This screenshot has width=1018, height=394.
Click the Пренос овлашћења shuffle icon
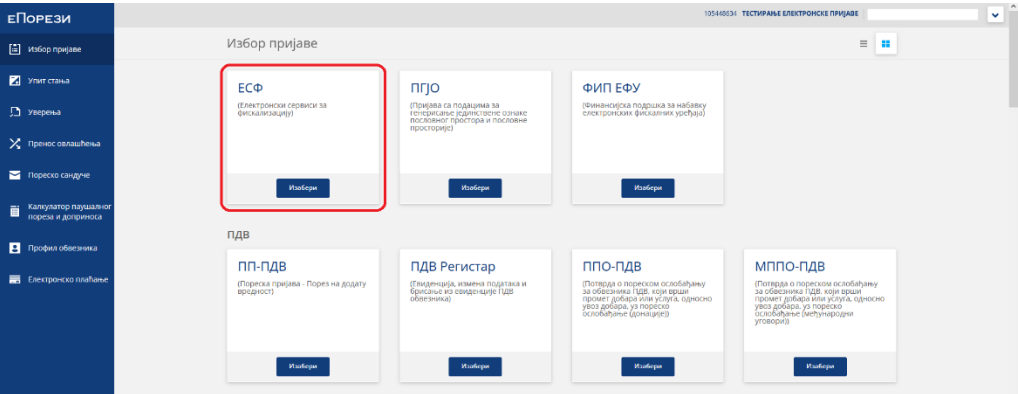click(14, 144)
